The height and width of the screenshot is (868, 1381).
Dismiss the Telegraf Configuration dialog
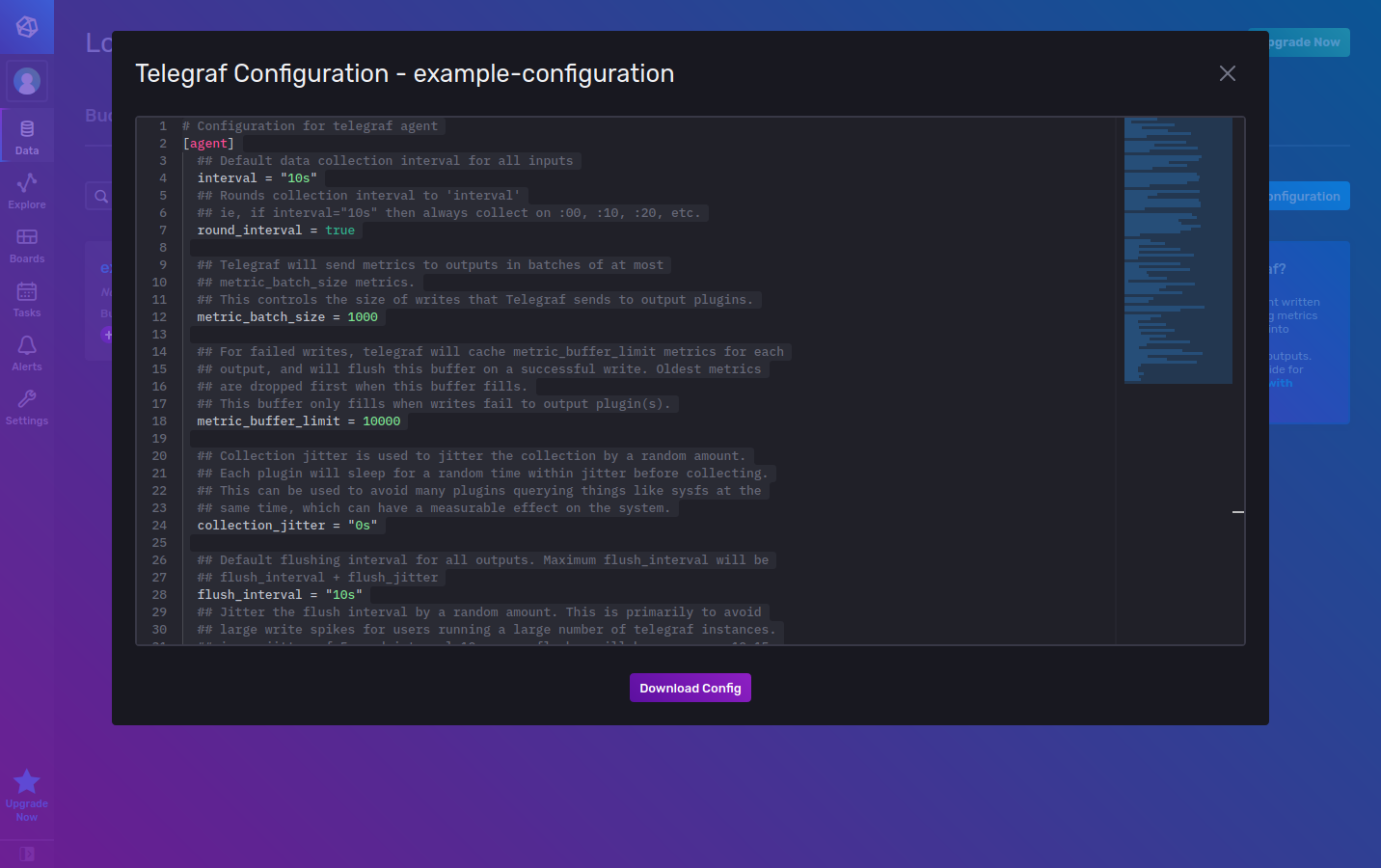[x=1227, y=73]
